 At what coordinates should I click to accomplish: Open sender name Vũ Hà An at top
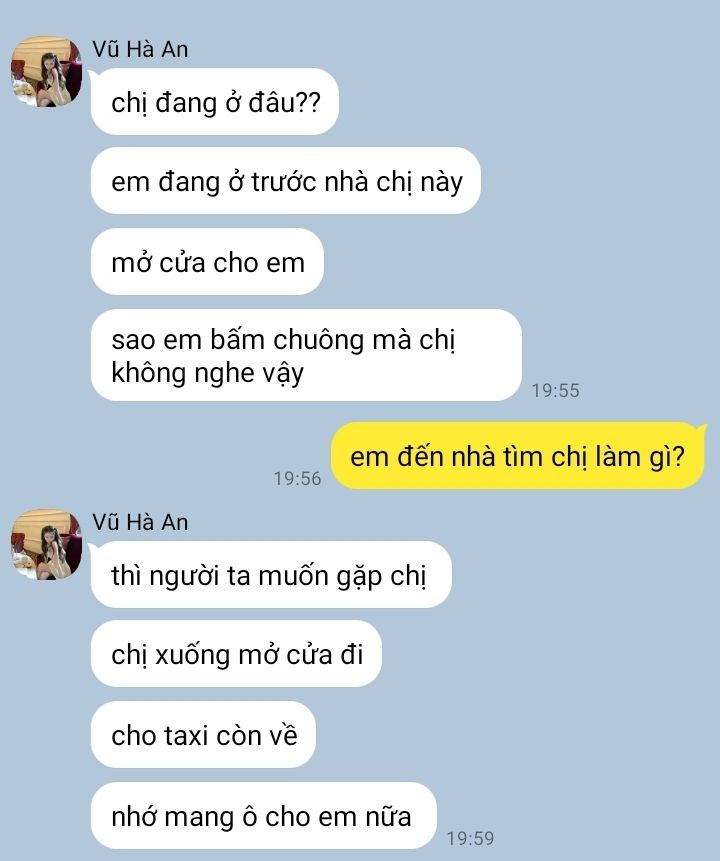[x=140, y=49]
